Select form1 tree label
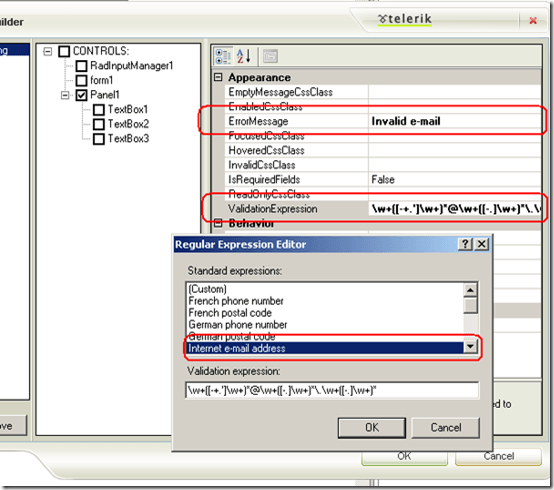 point(101,80)
